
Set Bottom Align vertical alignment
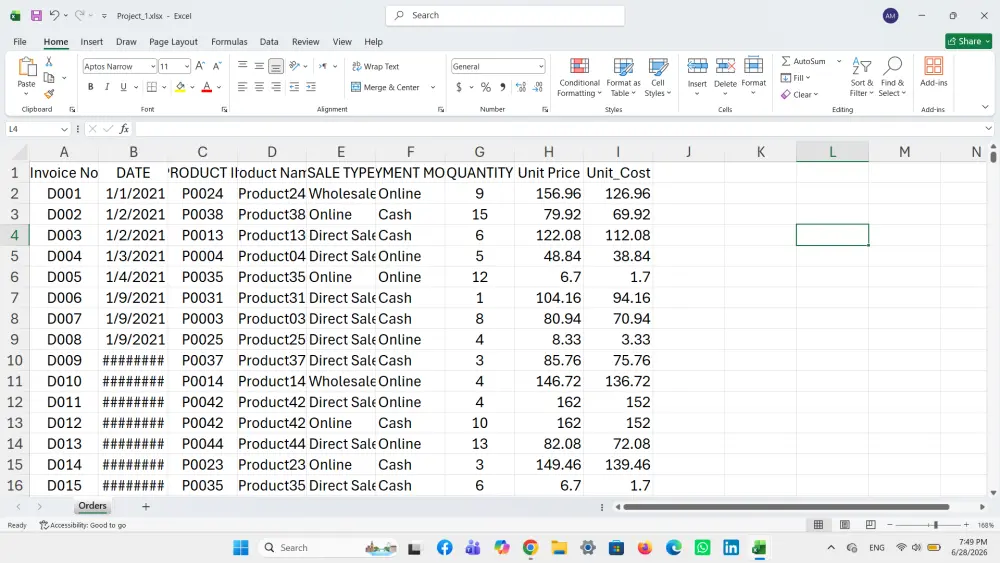(276, 66)
